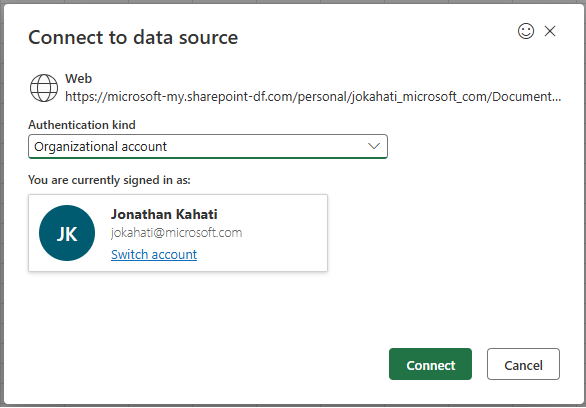This screenshot has width=586, height=408.
Task: Click the Jonathan Kahati name text
Action: point(164,214)
